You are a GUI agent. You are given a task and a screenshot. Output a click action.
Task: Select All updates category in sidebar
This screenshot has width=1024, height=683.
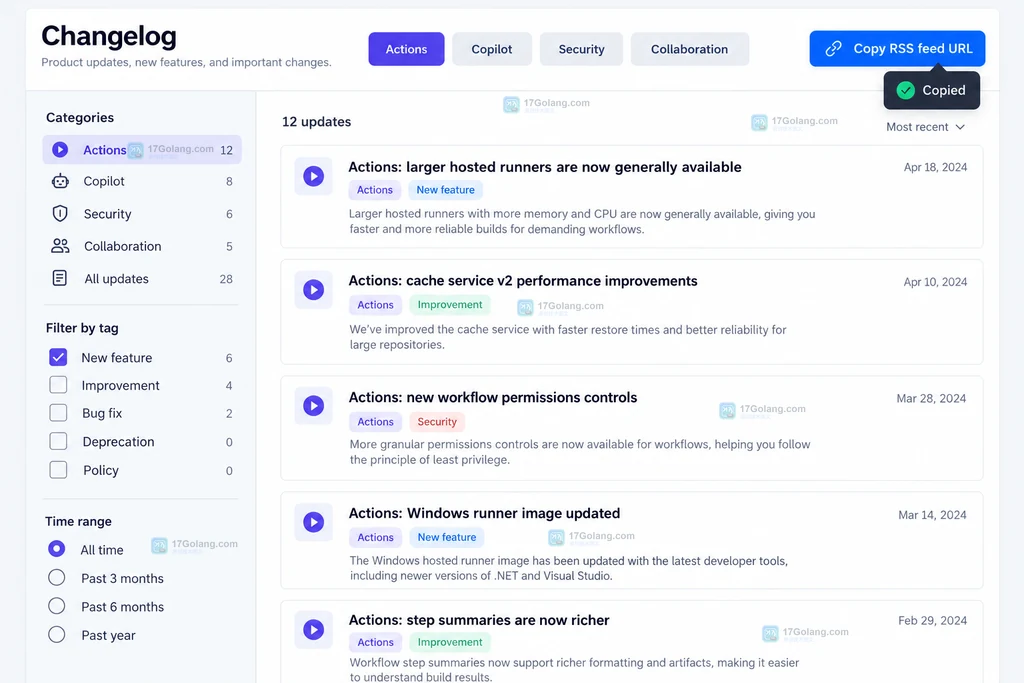pyautogui.click(x=142, y=279)
